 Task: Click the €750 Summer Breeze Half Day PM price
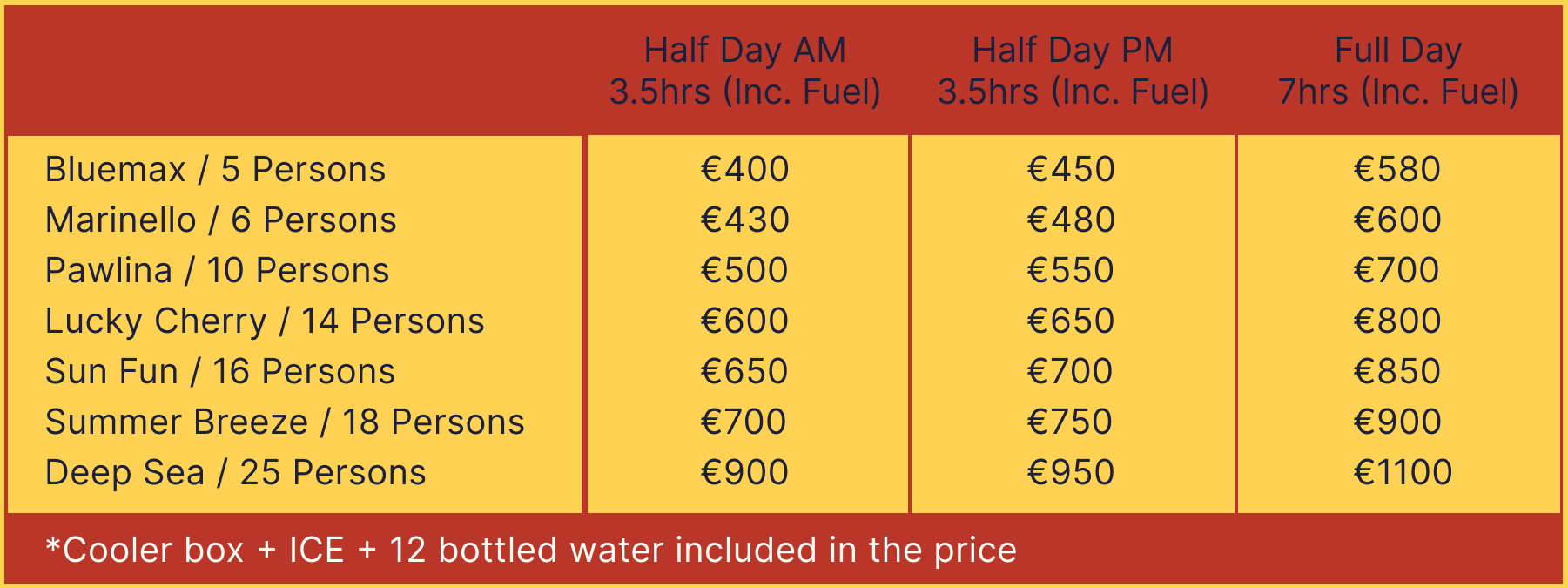coord(1070,422)
